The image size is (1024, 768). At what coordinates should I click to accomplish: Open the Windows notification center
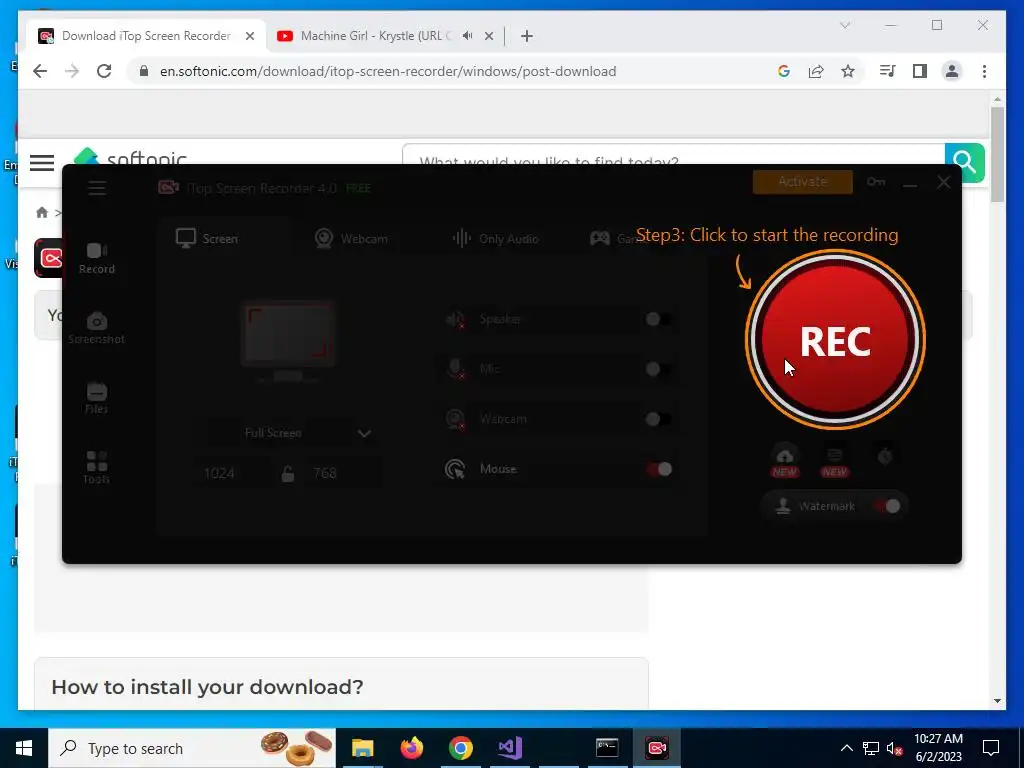click(x=991, y=748)
